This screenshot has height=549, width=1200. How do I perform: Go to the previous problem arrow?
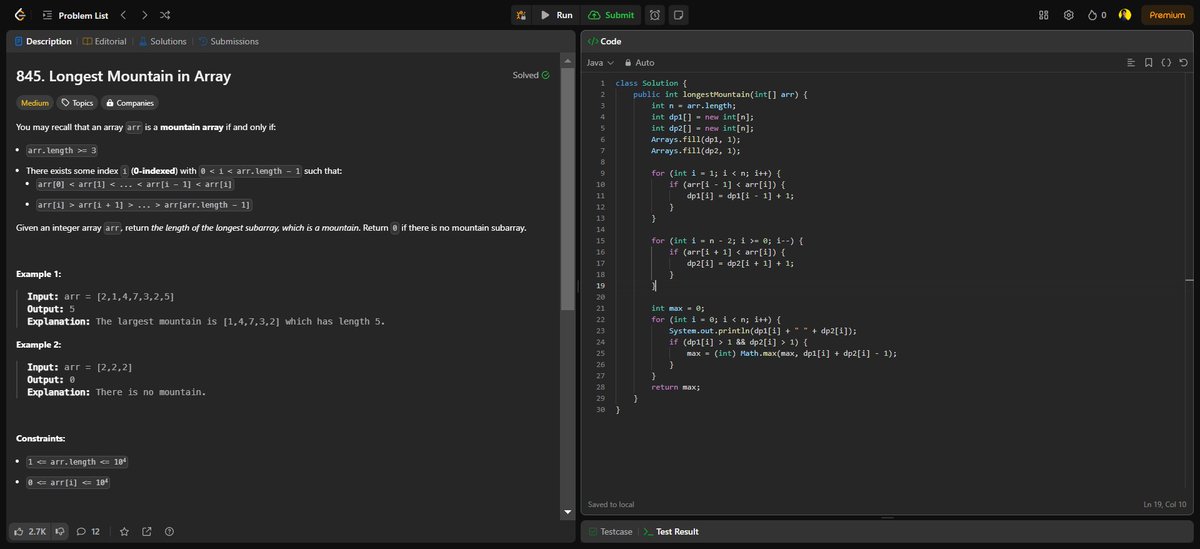click(x=122, y=15)
